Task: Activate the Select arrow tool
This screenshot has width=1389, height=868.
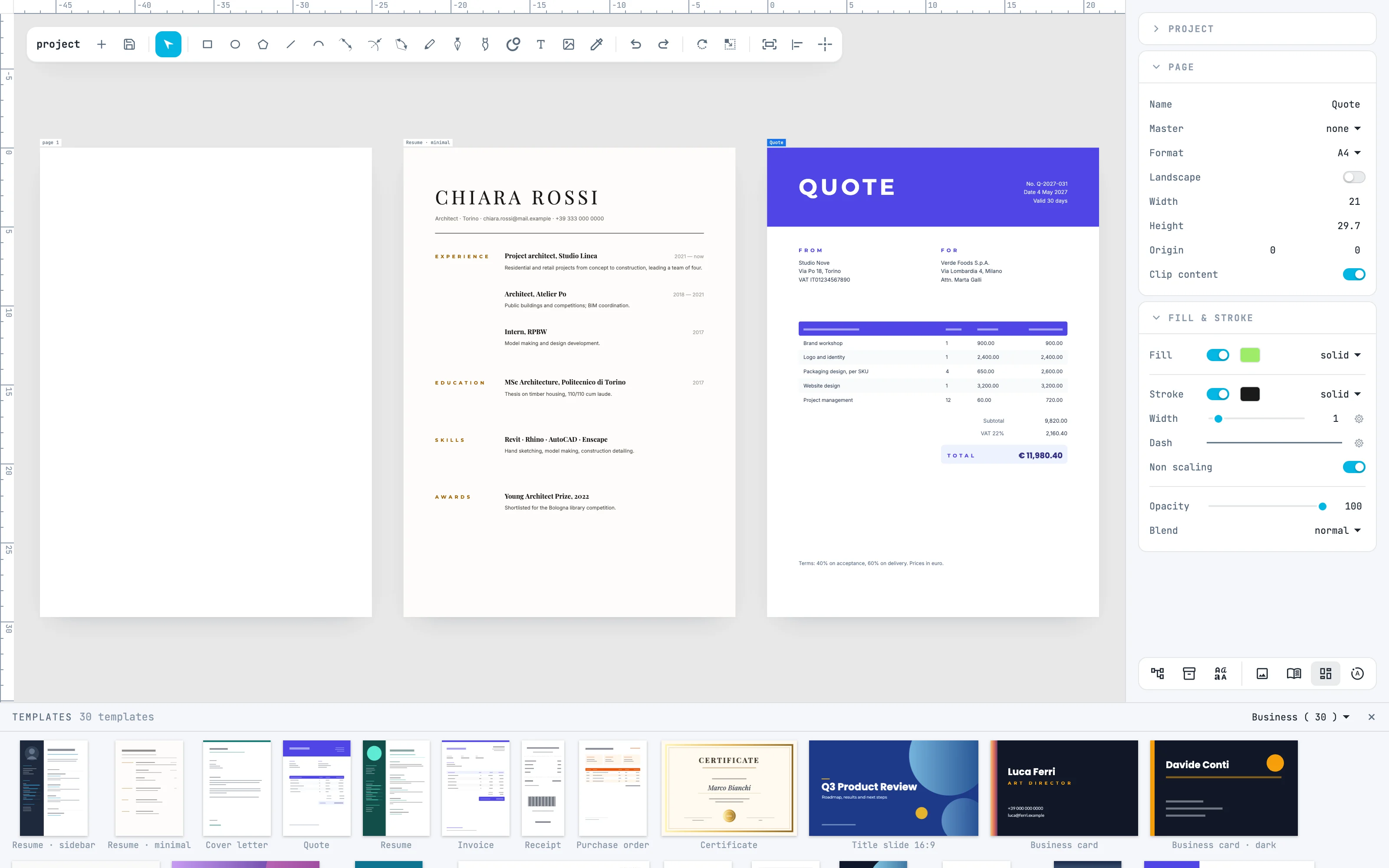Action: pyautogui.click(x=168, y=44)
